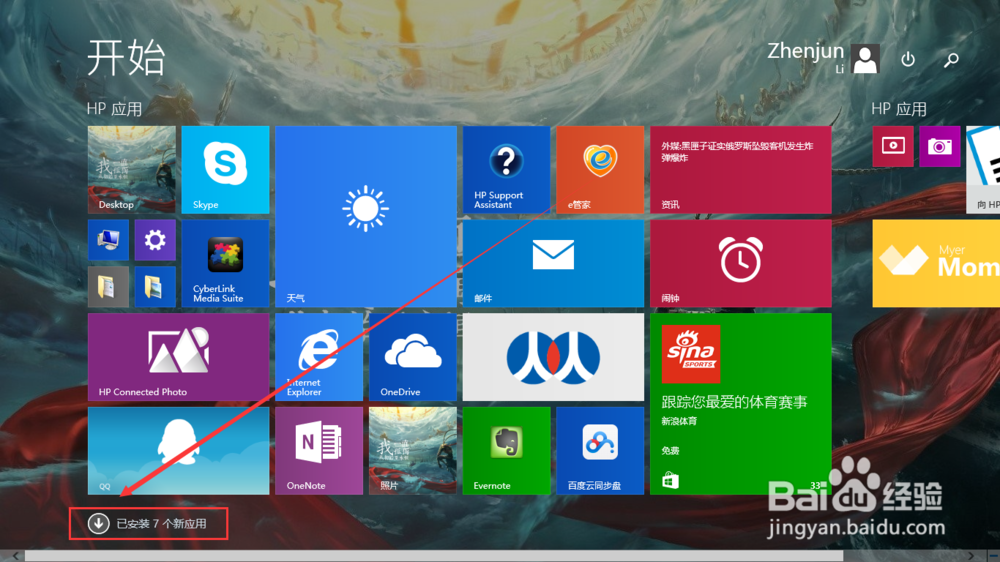Click the first HP 应用 group header
The height and width of the screenshot is (562, 1000).
tap(115, 109)
